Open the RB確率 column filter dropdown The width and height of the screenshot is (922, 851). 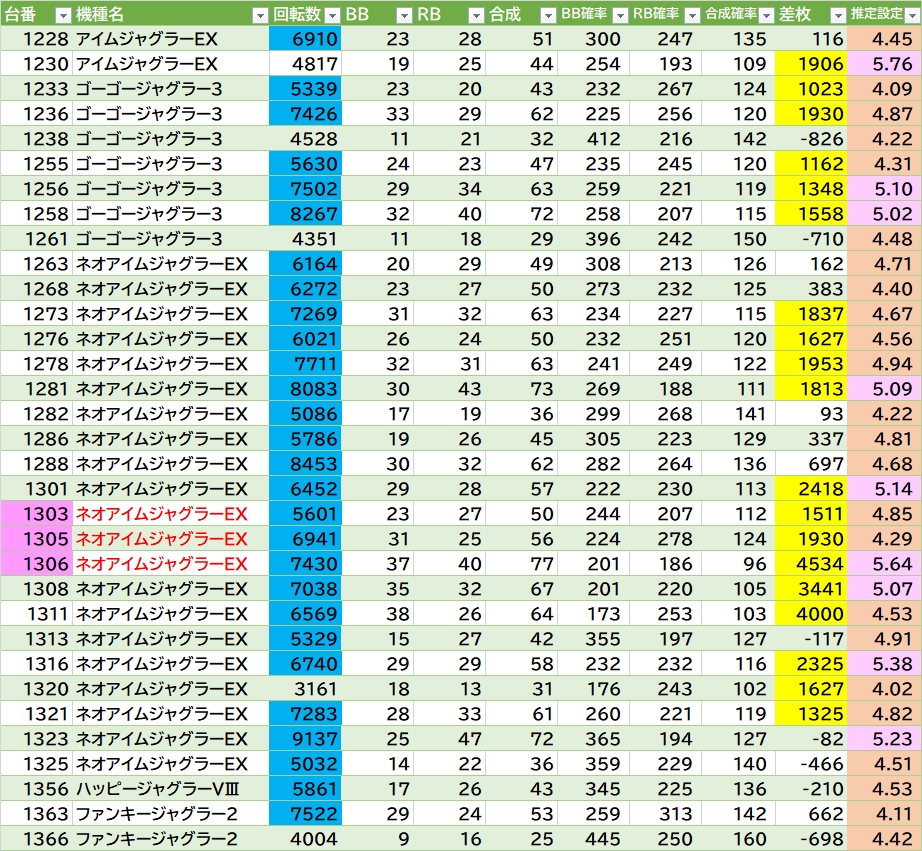point(691,15)
